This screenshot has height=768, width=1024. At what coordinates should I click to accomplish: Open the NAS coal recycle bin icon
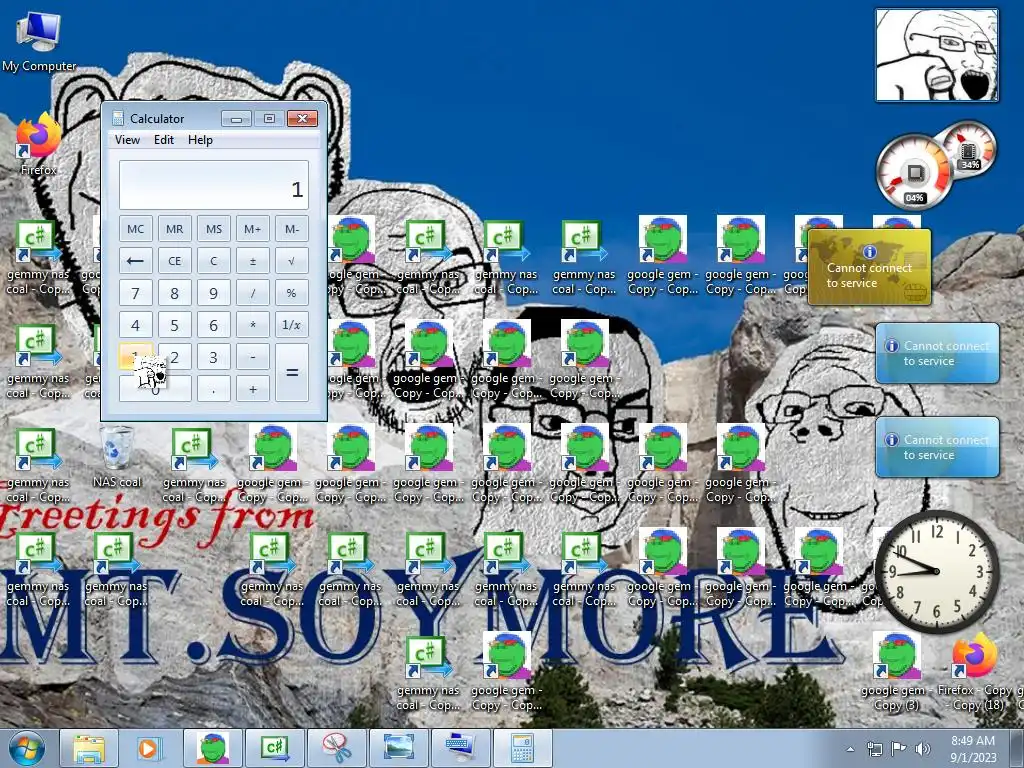(x=117, y=456)
